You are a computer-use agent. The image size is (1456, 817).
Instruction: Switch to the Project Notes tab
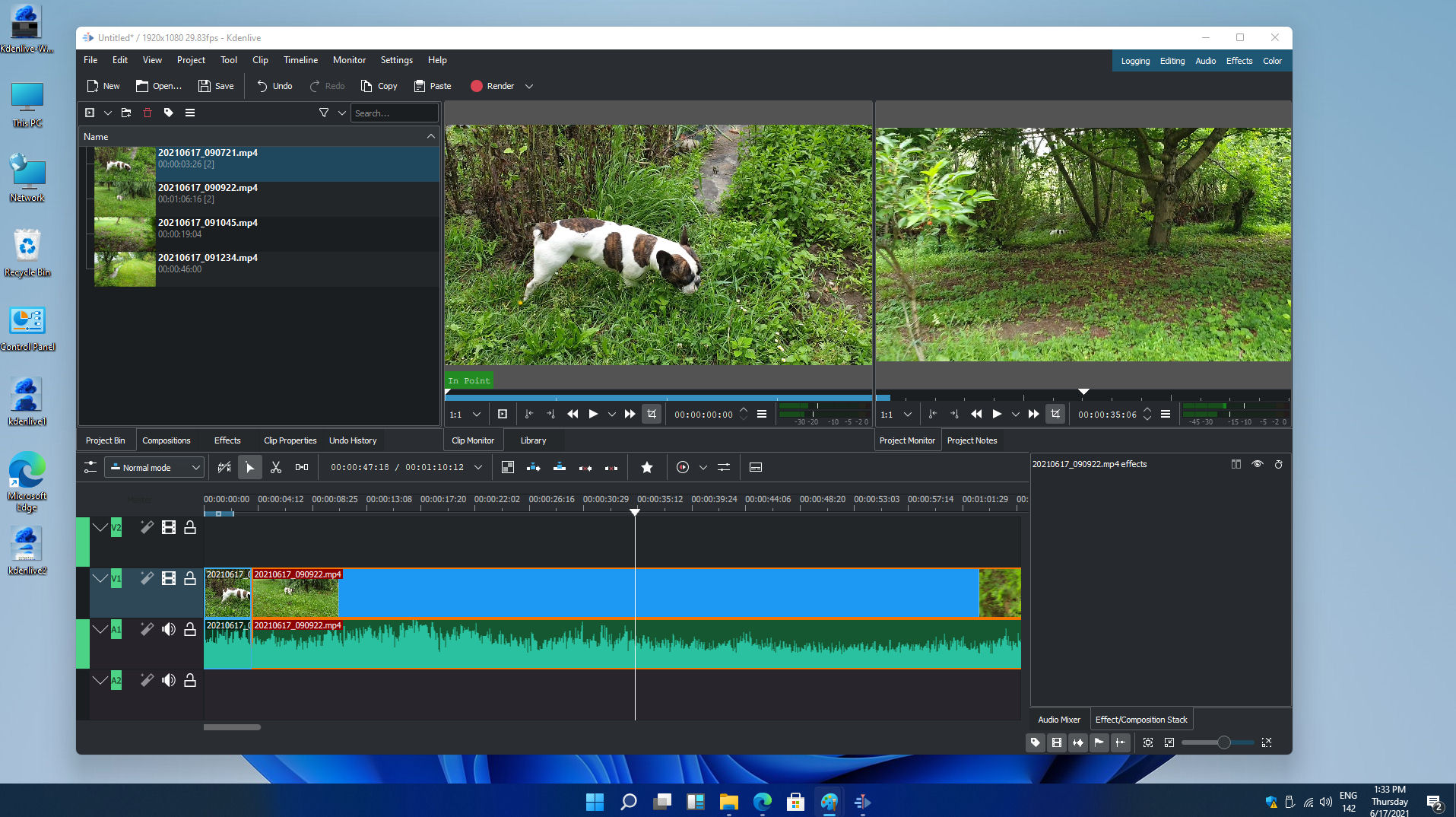(x=972, y=440)
